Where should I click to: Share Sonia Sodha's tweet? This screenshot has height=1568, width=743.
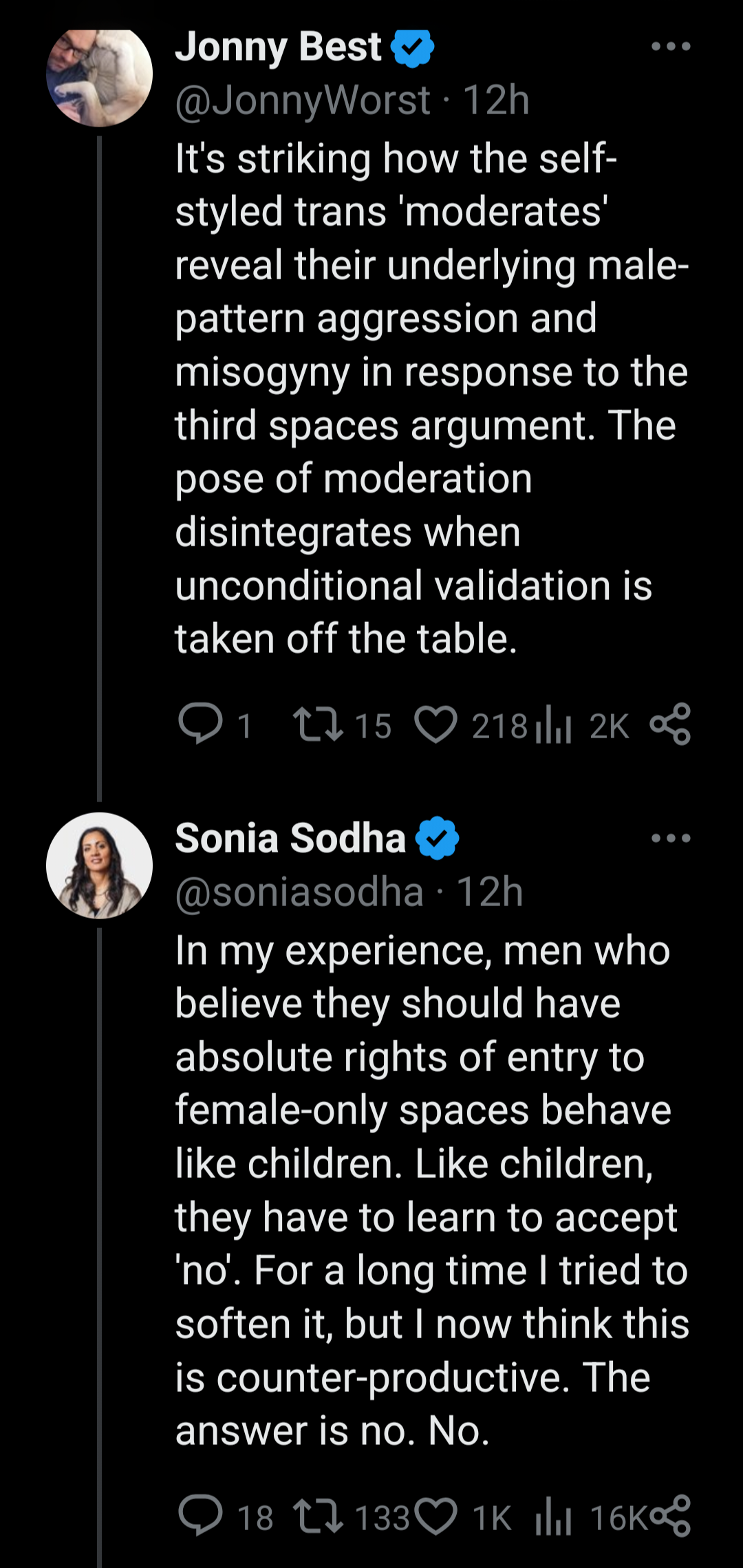click(x=670, y=1516)
